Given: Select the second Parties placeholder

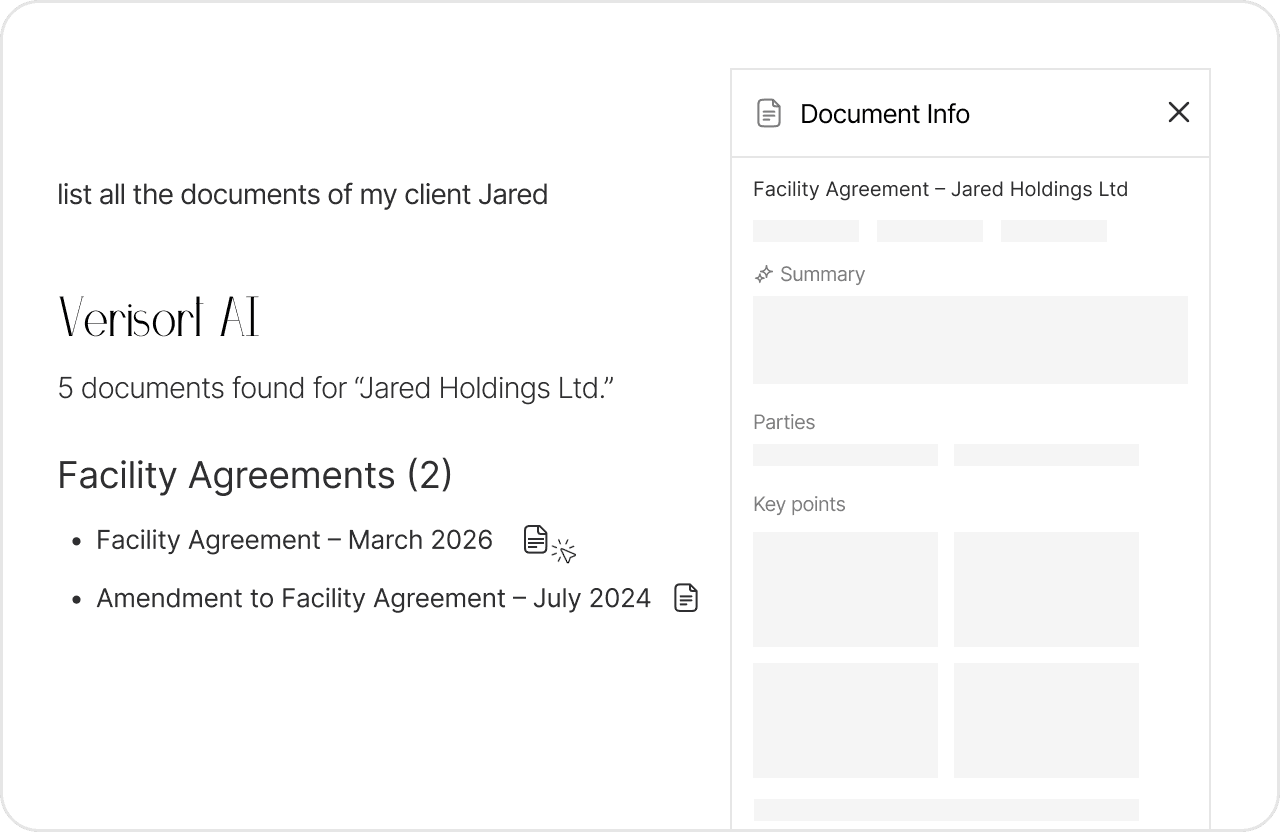Looking at the screenshot, I should click(x=1046, y=455).
